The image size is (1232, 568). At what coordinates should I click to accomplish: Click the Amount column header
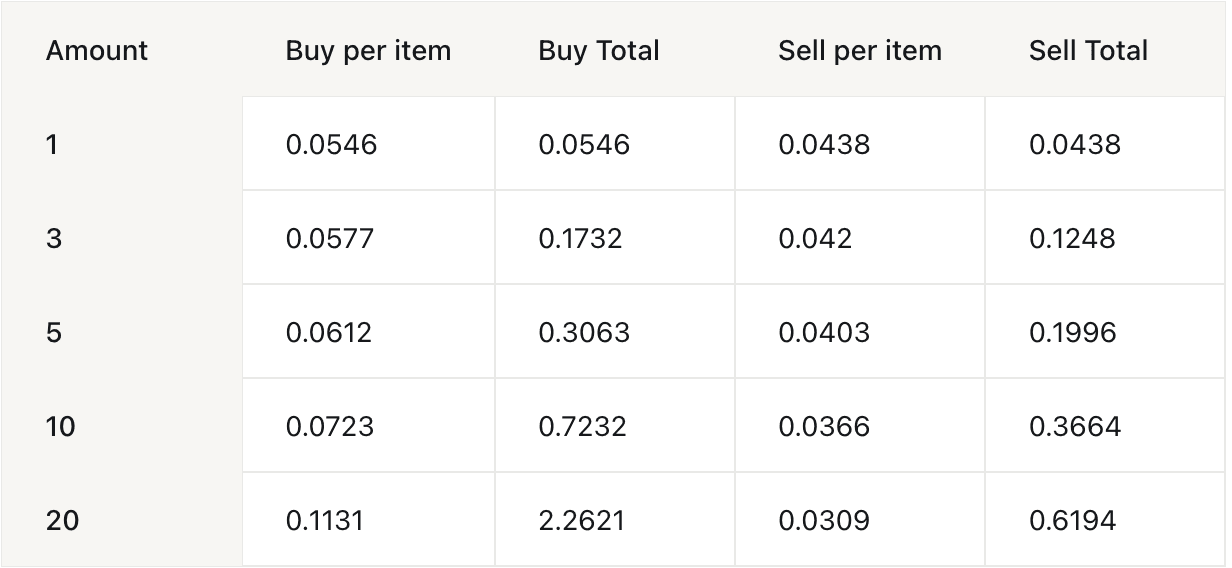click(97, 51)
